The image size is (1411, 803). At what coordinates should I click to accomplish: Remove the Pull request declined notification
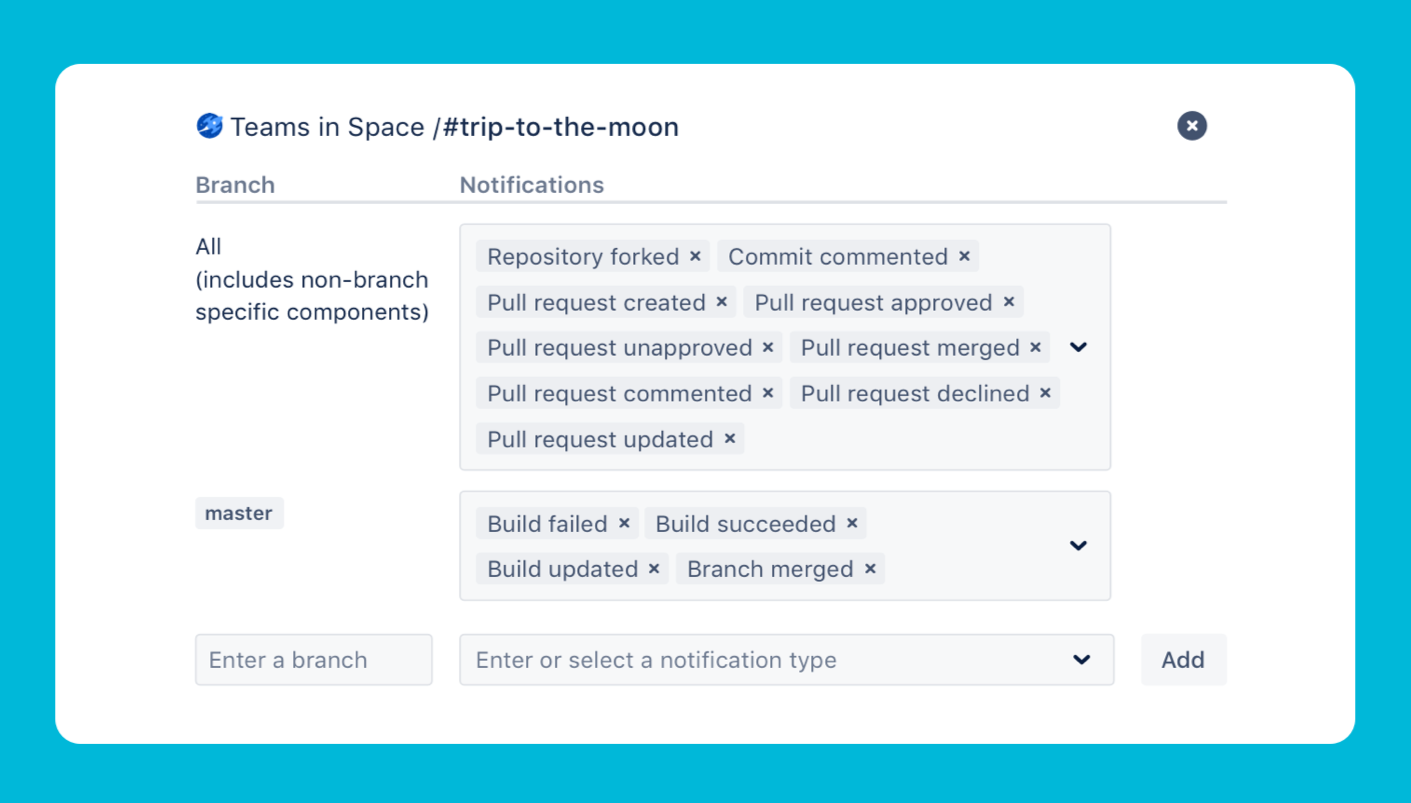1045,393
